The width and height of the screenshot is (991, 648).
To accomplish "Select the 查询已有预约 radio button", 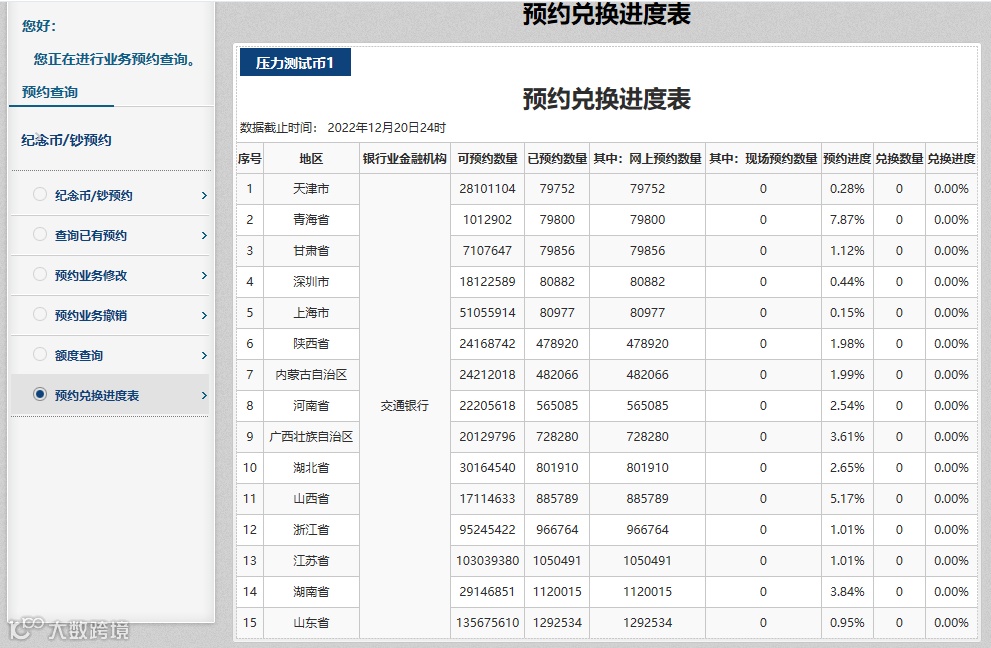I will 40,234.
